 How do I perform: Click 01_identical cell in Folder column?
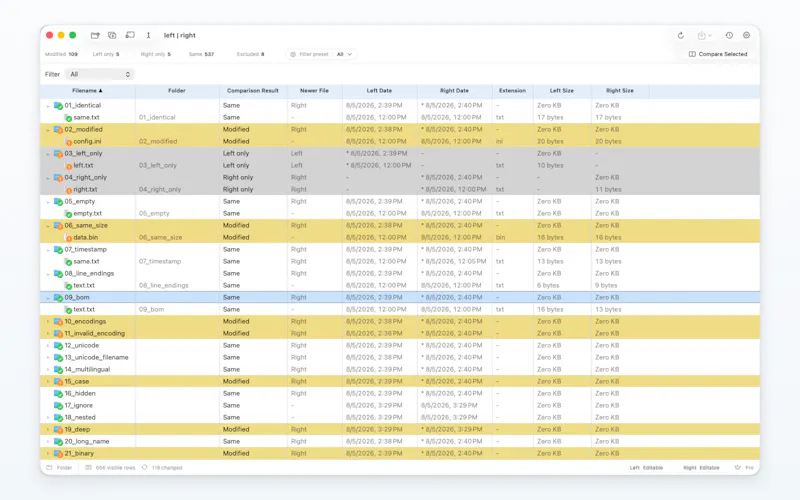(157, 117)
